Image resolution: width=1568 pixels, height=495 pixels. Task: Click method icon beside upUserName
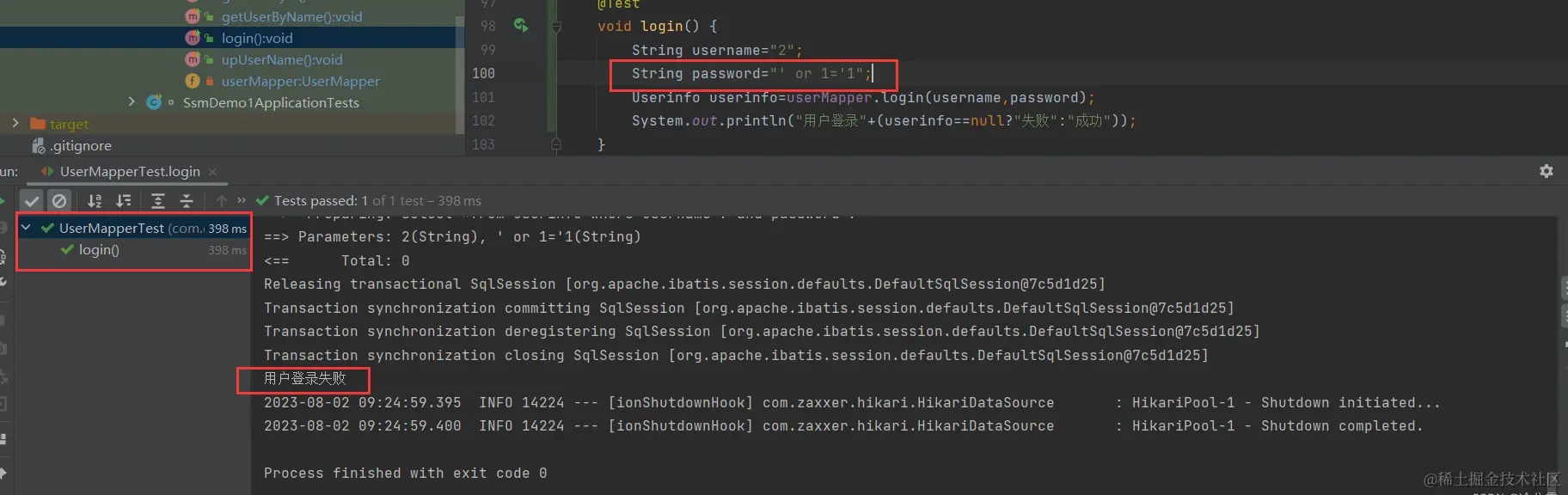[x=193, y=59]
